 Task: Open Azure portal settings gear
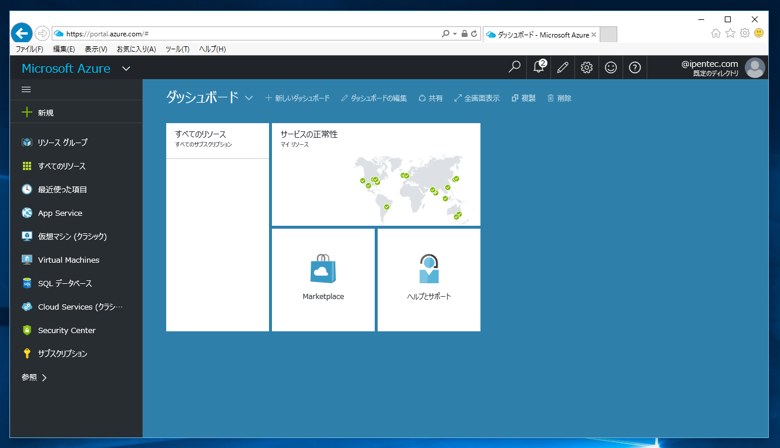[x=587, y=67]
